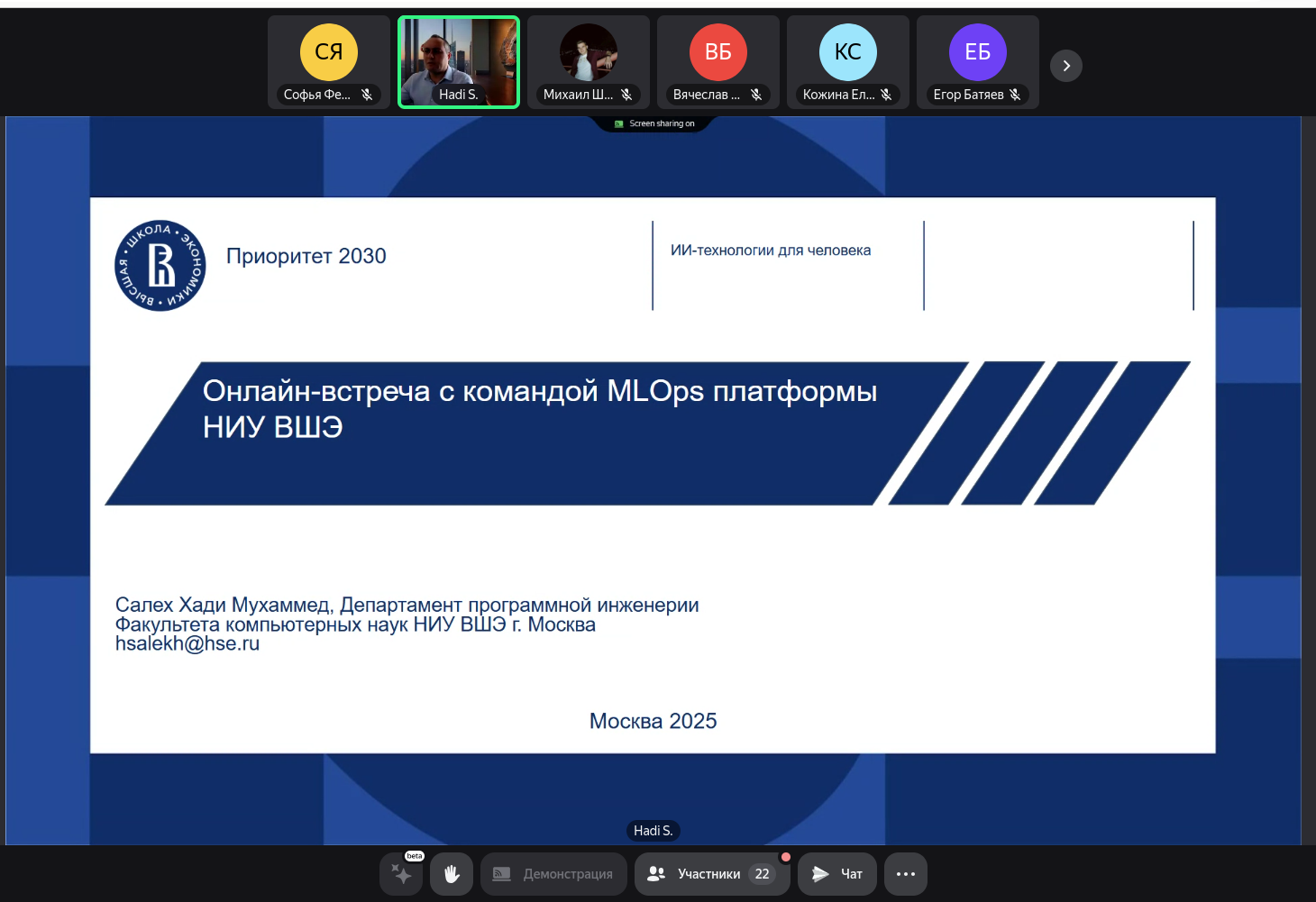Click muted microphone icon of Вячеслав
This screenshot has width=1316, height=902.
click(756, 95)
